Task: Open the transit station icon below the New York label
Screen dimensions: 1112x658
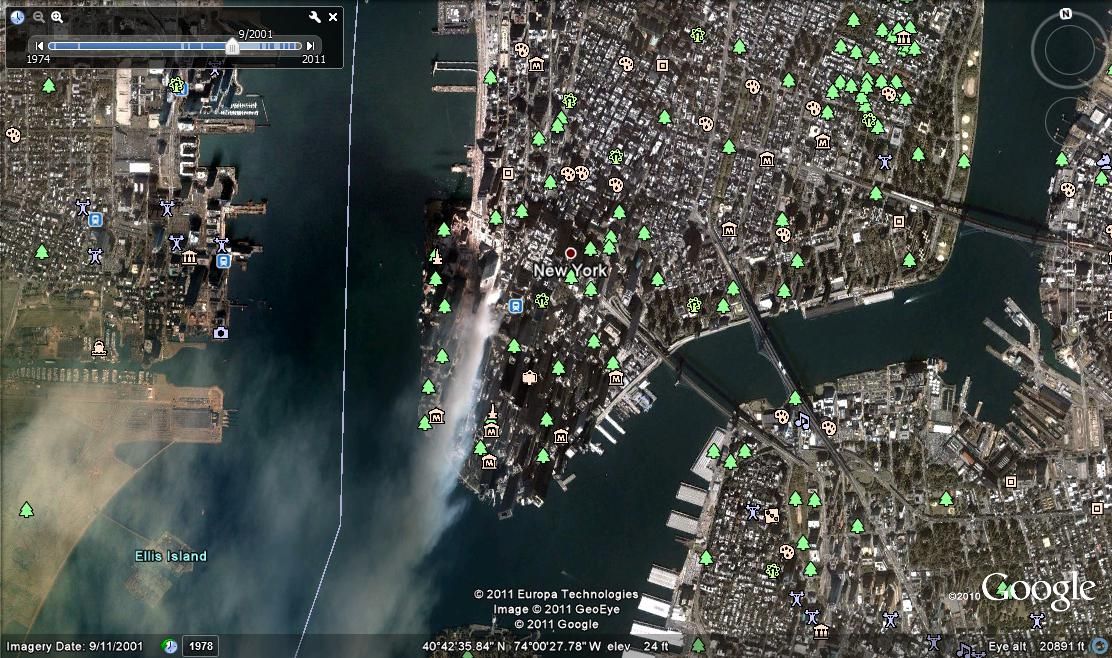Action: click(516, 306)
